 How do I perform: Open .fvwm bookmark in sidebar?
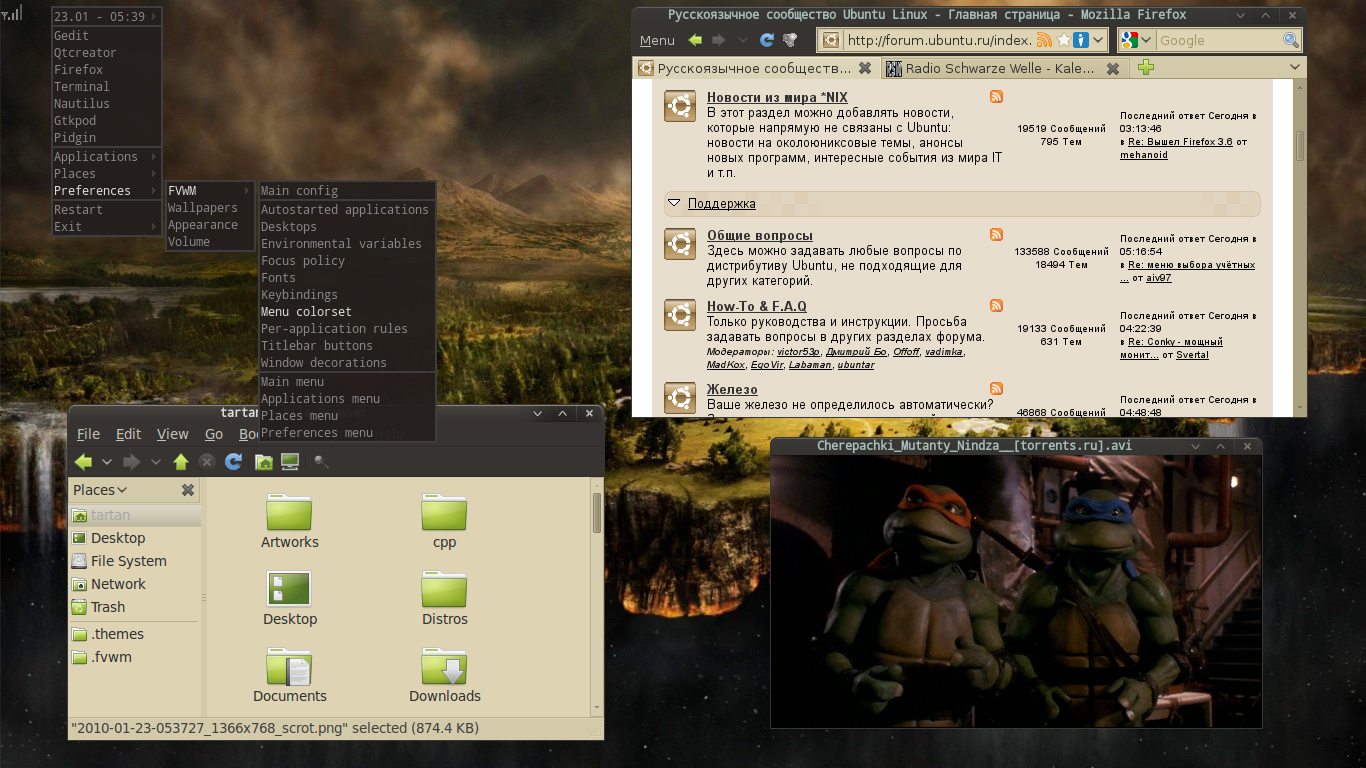point(135,657)
